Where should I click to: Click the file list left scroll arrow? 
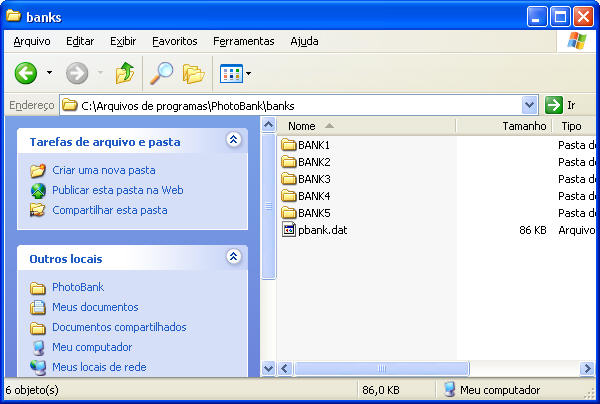284,369
